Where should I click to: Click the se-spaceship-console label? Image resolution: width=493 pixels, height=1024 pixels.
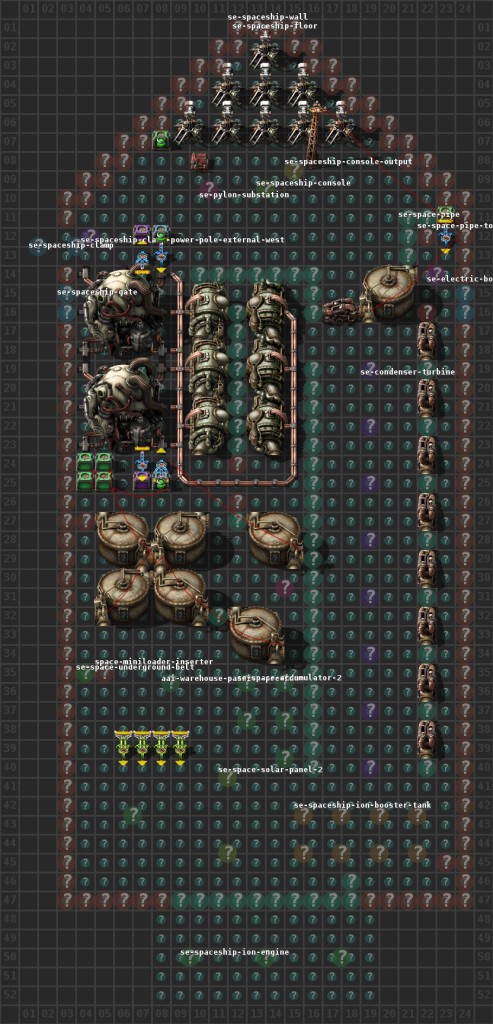[303, 183]
